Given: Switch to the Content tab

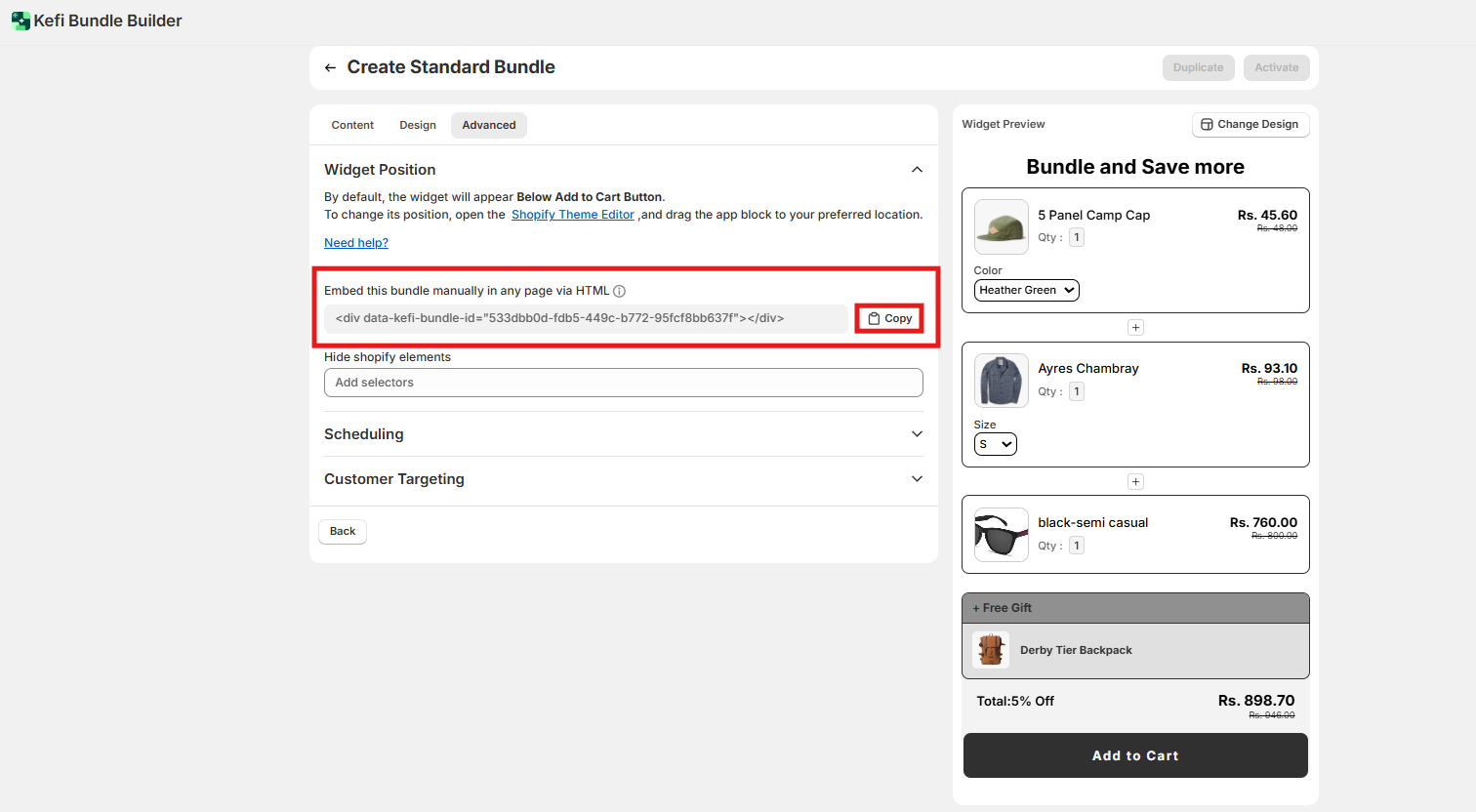Looking at the screenshot, I should click(x=352, y=125).
